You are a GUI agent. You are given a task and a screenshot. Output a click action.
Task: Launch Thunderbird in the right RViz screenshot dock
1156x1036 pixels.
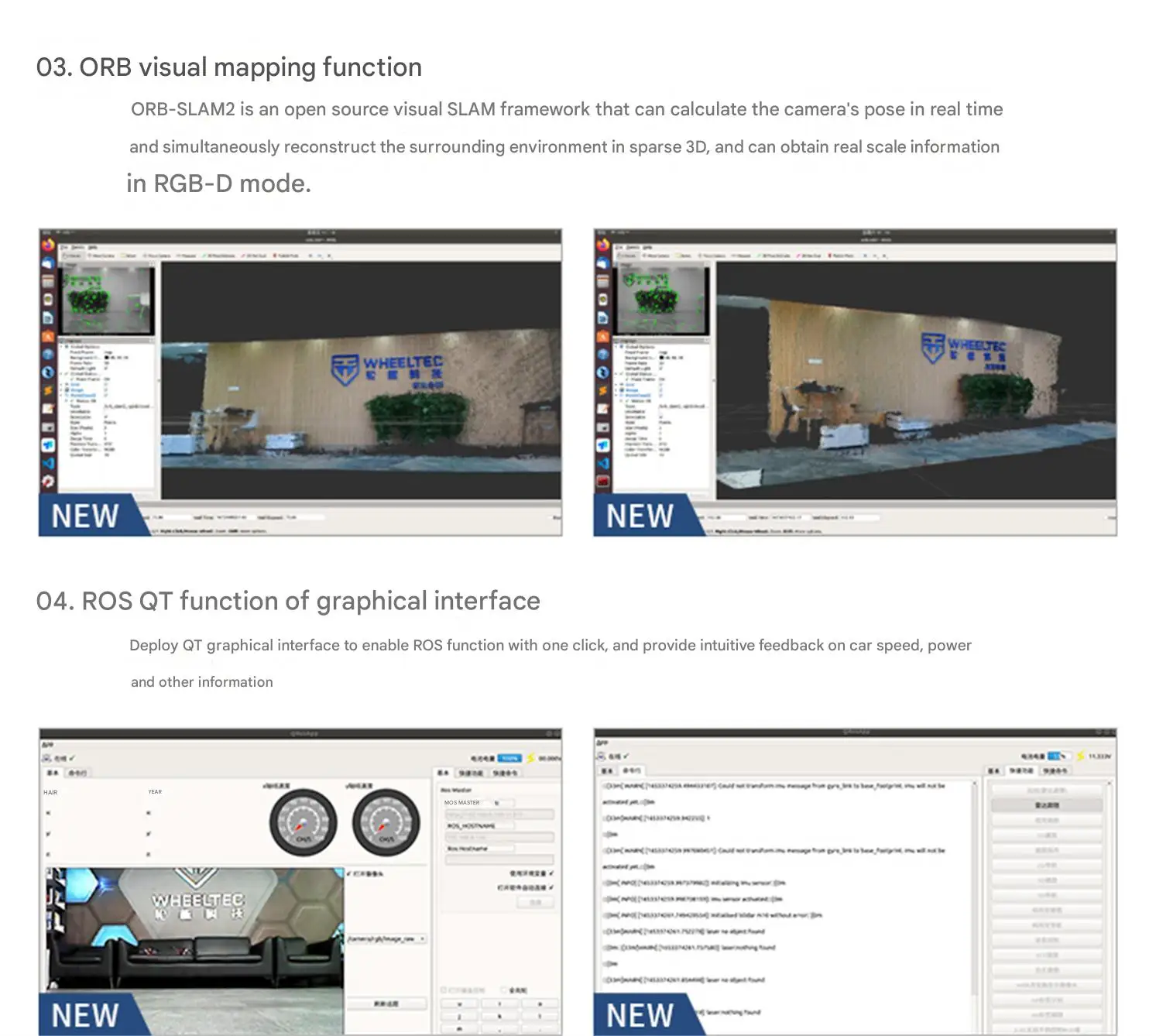[603, 263]
